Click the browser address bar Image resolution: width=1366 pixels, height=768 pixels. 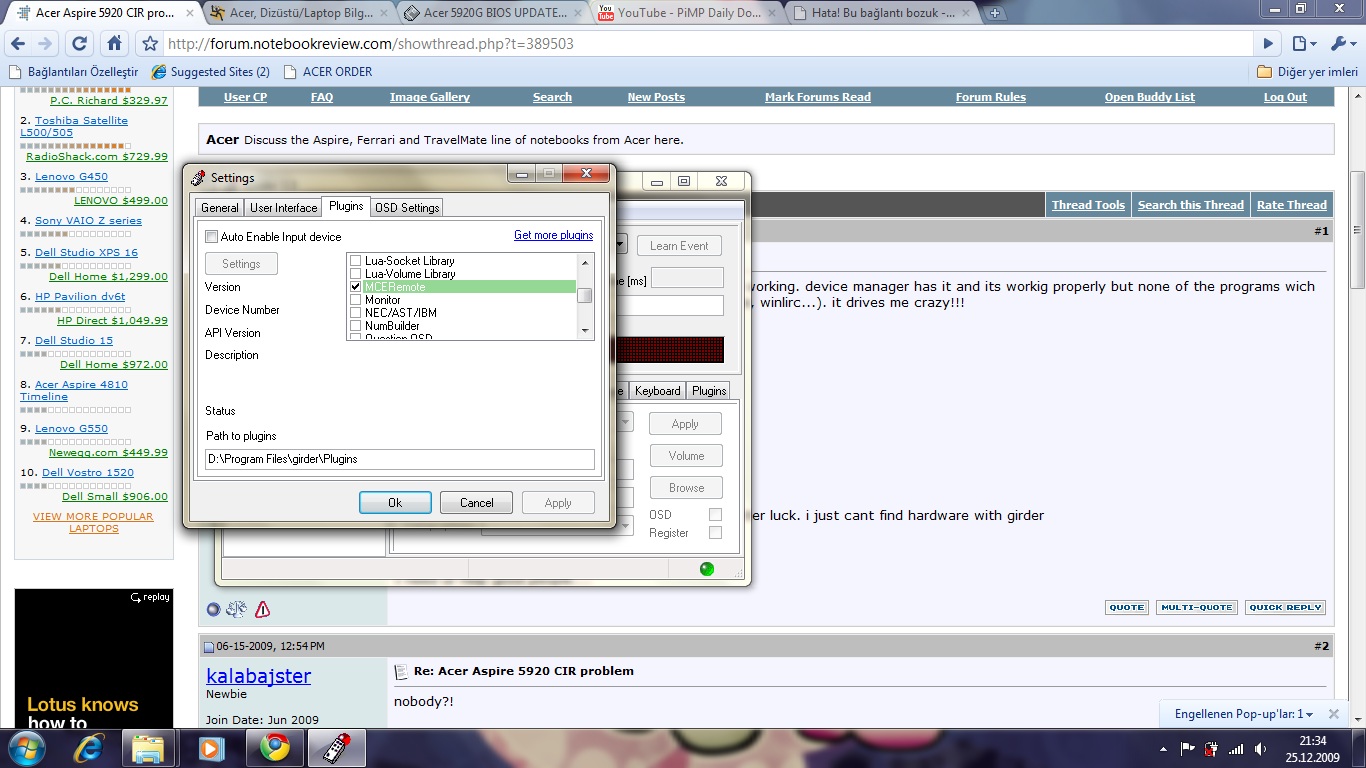click(x=708, y=44)
